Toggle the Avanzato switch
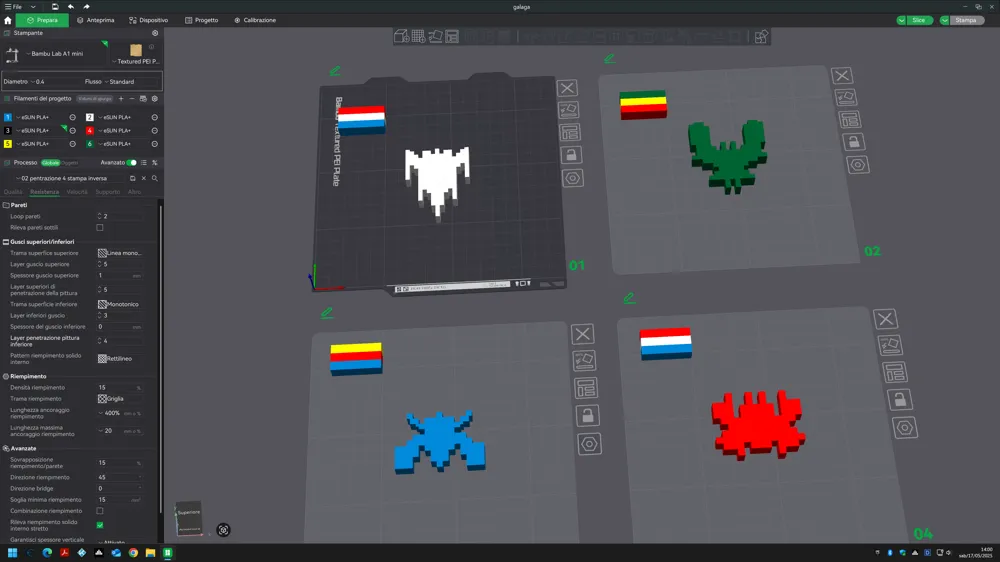Screen dimensions: 1000x562 (x=131, y=163)
